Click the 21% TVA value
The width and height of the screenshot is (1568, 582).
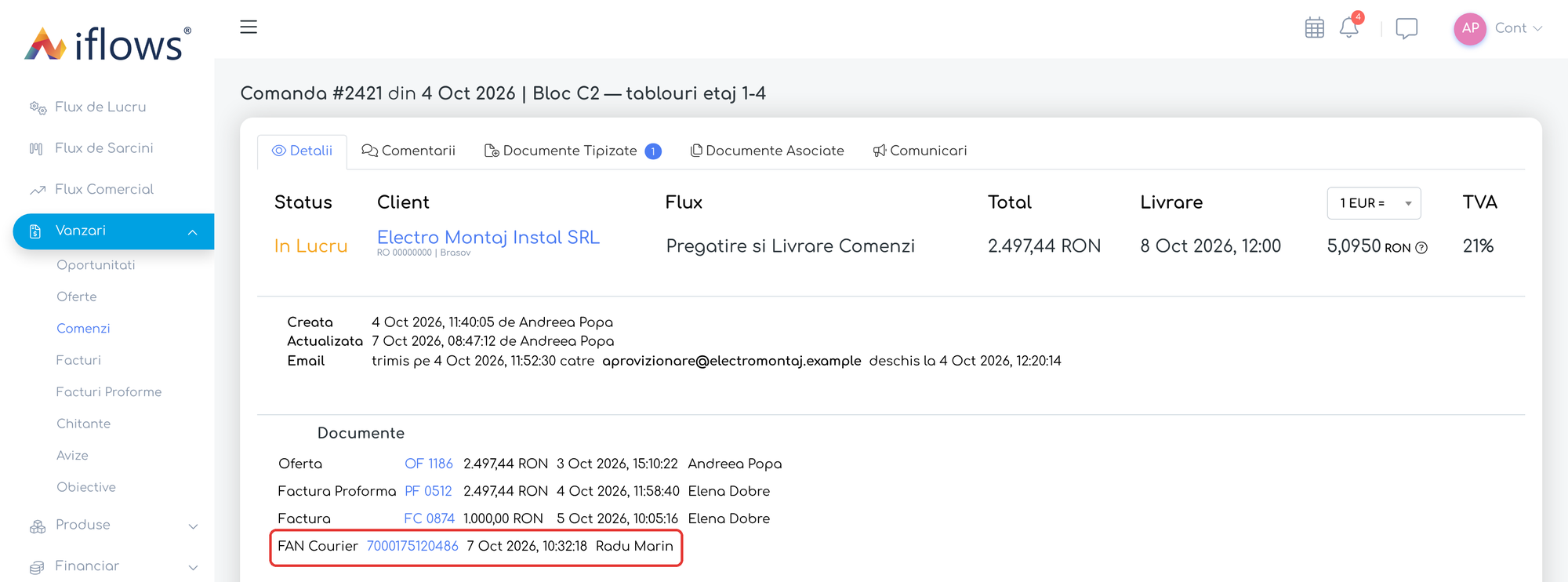1478,246
